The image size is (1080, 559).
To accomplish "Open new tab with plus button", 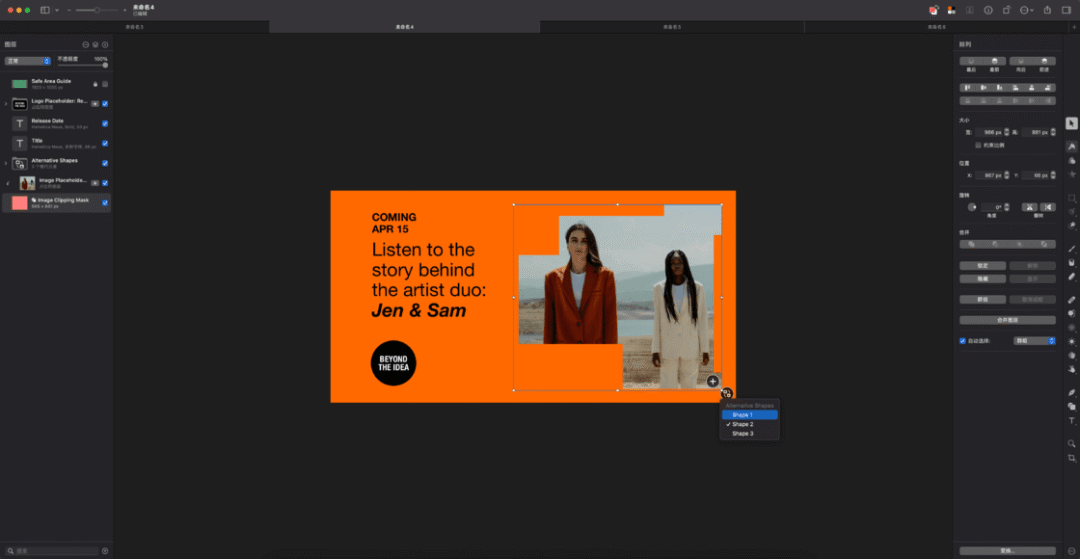I will click(x=1074, y=27).
